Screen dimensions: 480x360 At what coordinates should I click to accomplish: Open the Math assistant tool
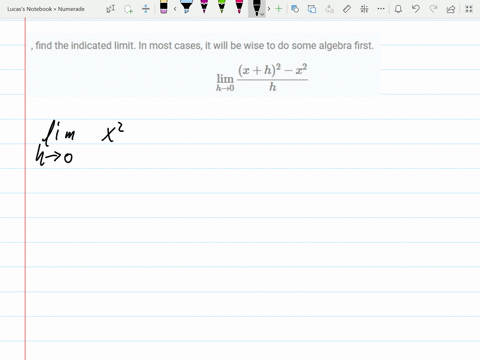364,9
